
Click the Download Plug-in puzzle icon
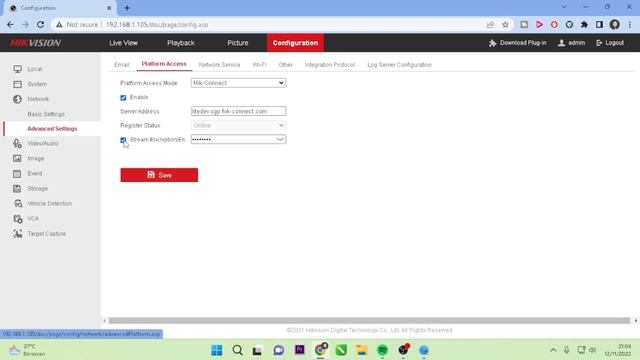click(x=493, y=43)
